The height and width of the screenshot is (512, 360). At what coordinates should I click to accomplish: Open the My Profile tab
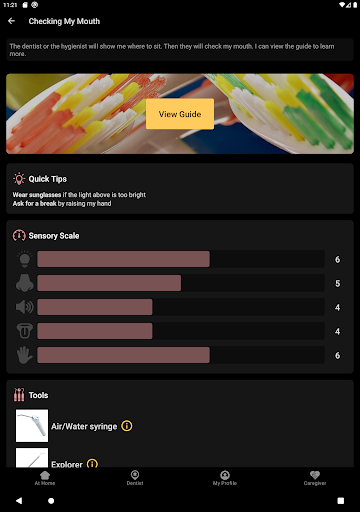coord(225,478)
